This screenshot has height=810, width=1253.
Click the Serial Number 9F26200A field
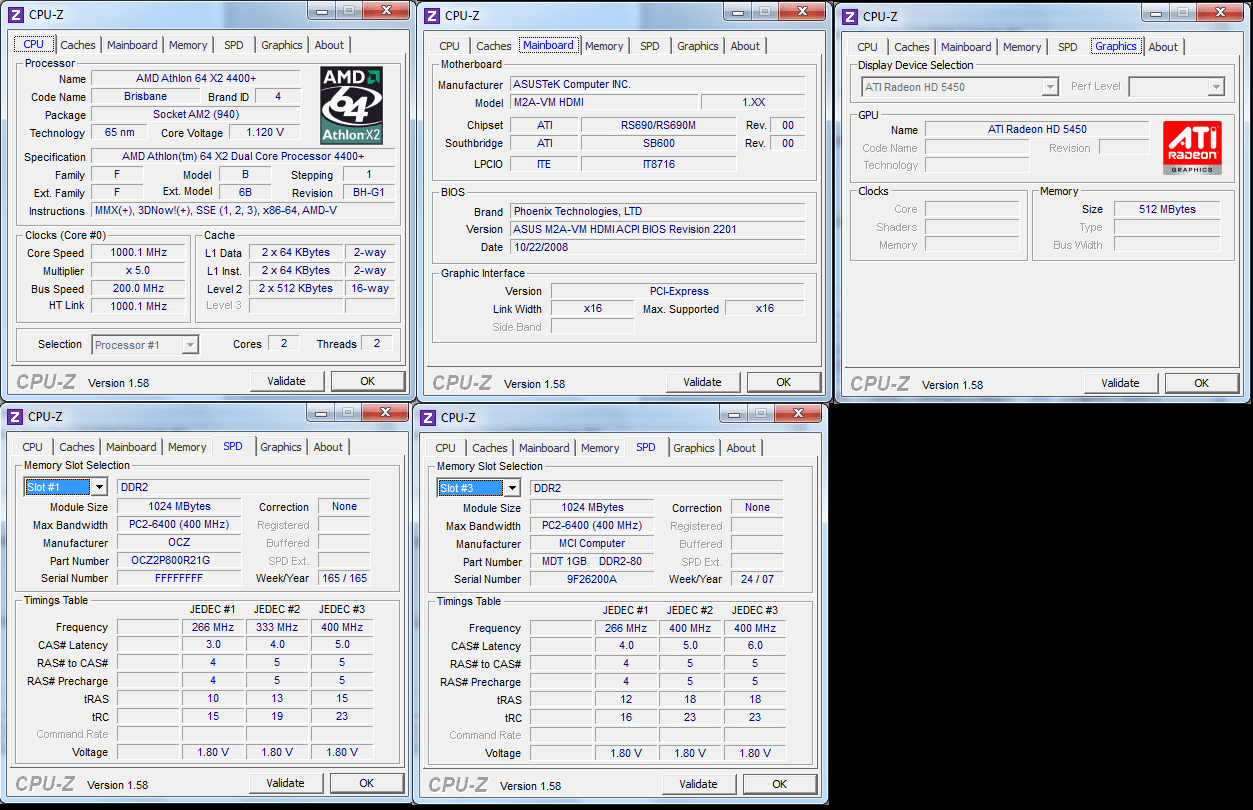(x=592, y=580)
